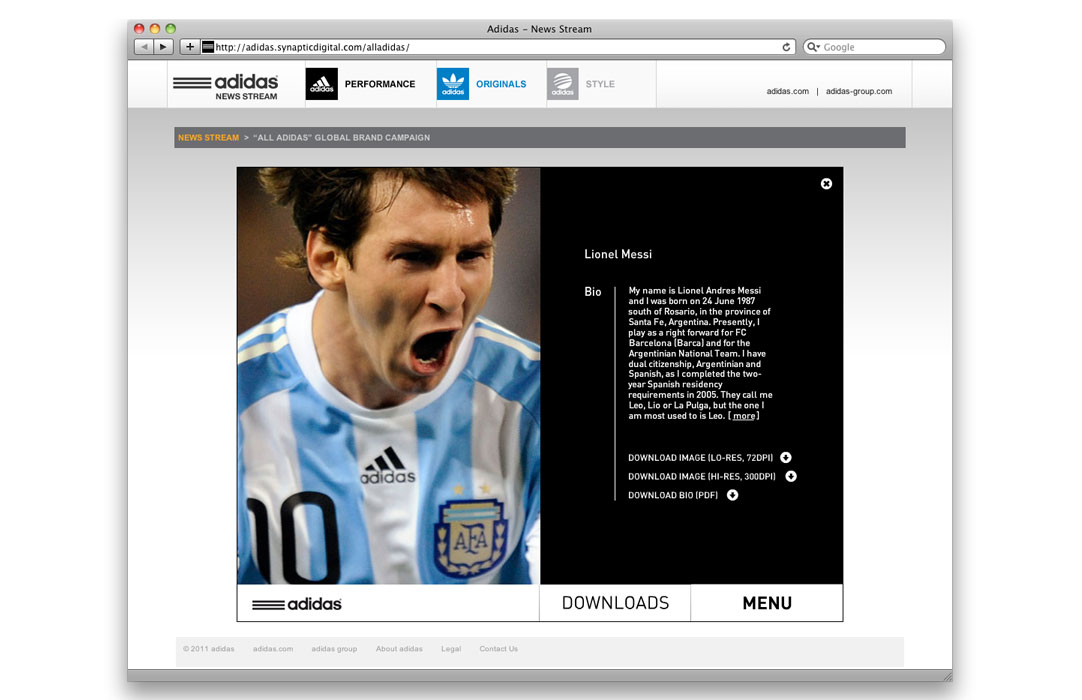The image size is (1082, 700).
Task: Close the Lionel Messi profile panel
Action: (826, 184)
